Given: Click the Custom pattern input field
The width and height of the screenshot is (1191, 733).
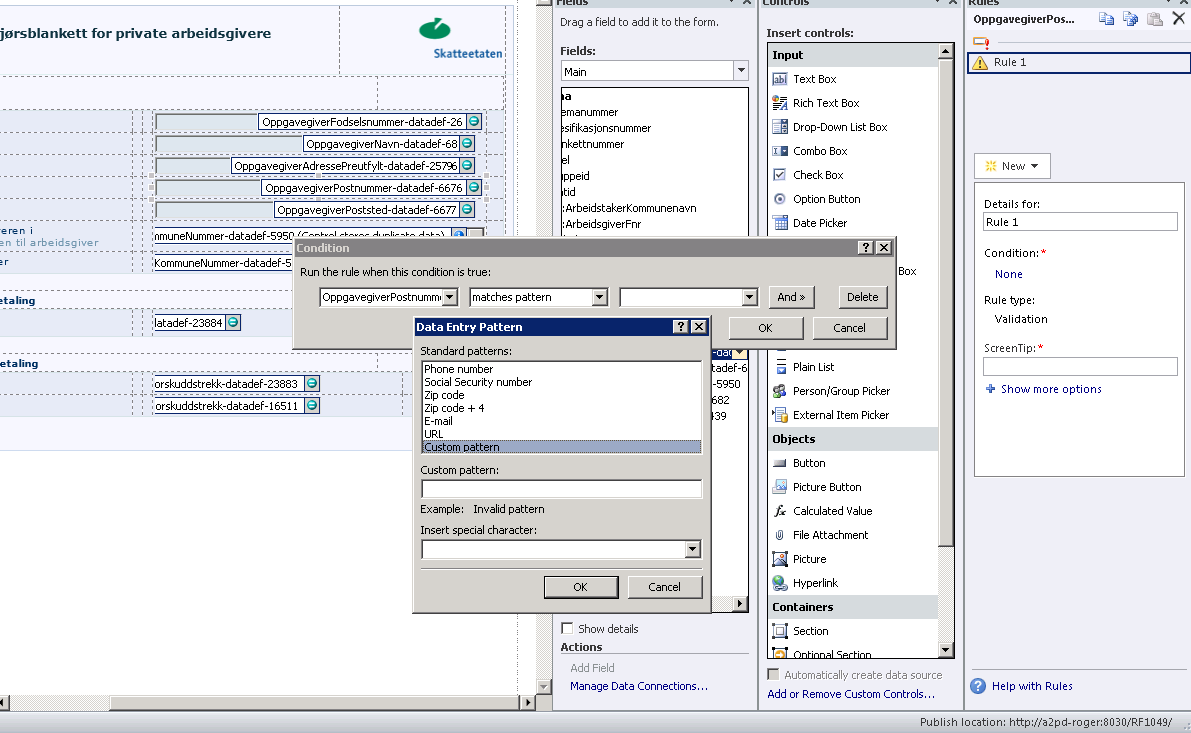Looking at the screenshot, I should point(561,489).
